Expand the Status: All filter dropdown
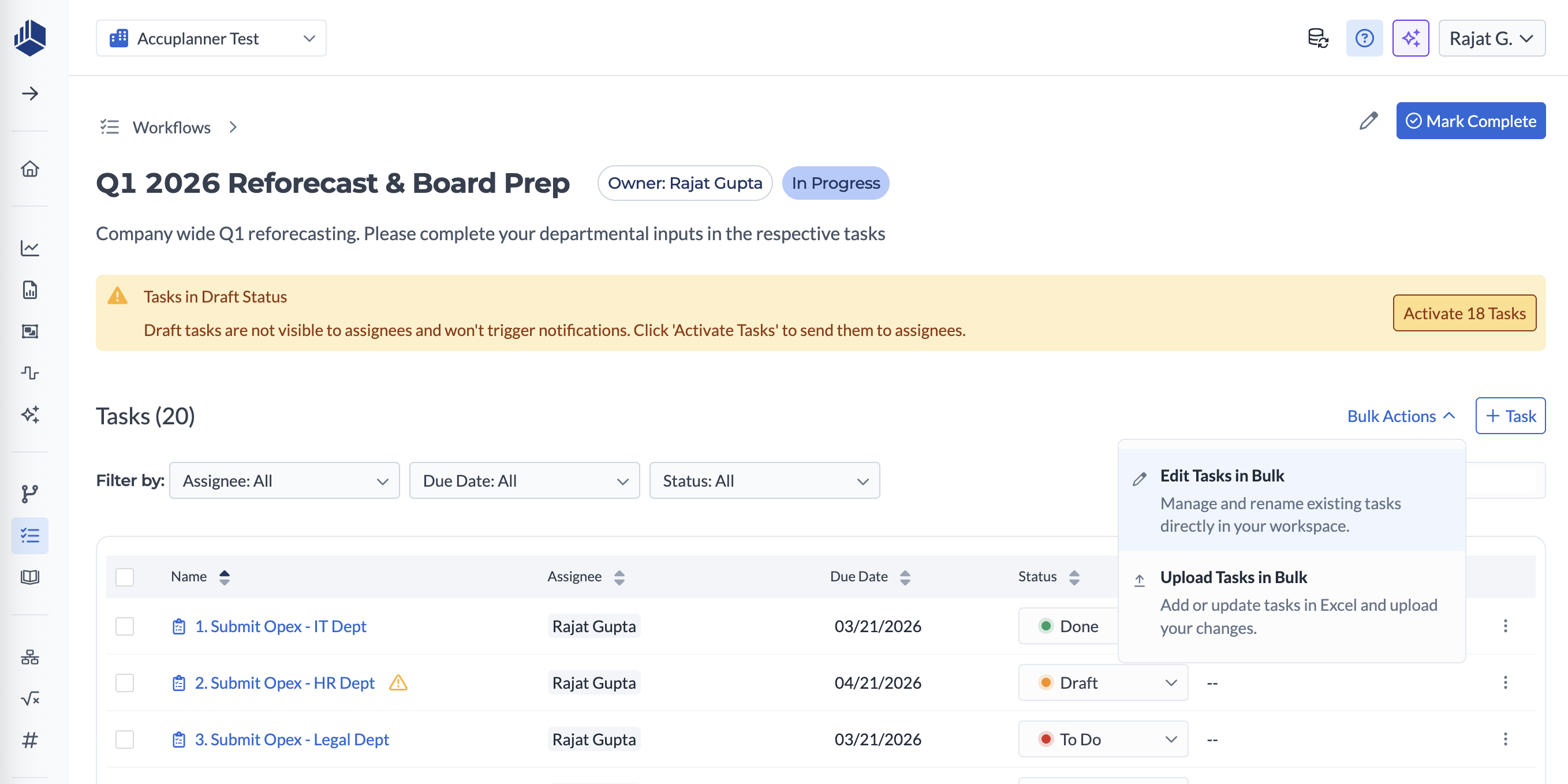 (764, 481)
